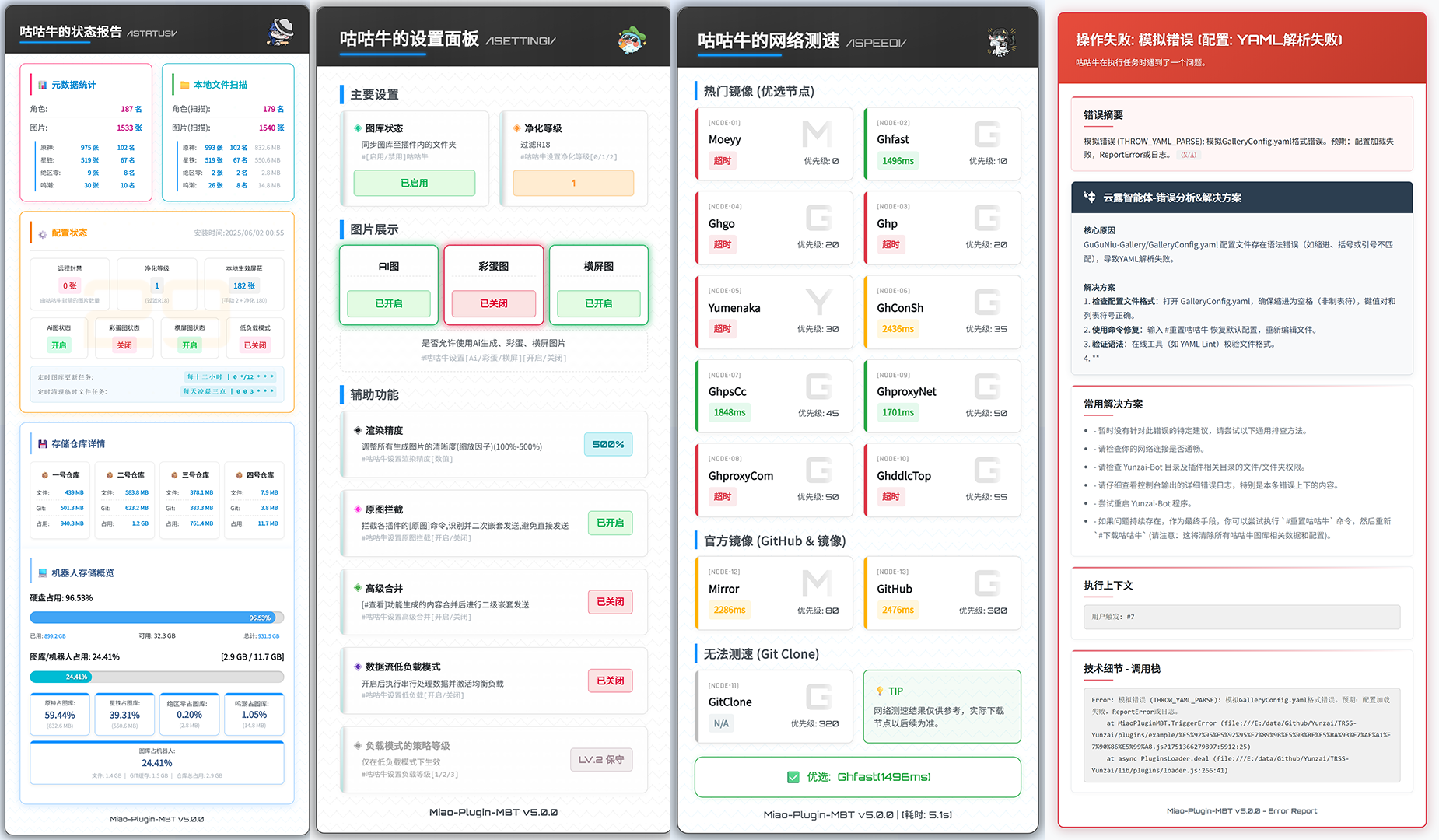Enable the 彩蛋图 已关闭 toggle

[493, 304]
